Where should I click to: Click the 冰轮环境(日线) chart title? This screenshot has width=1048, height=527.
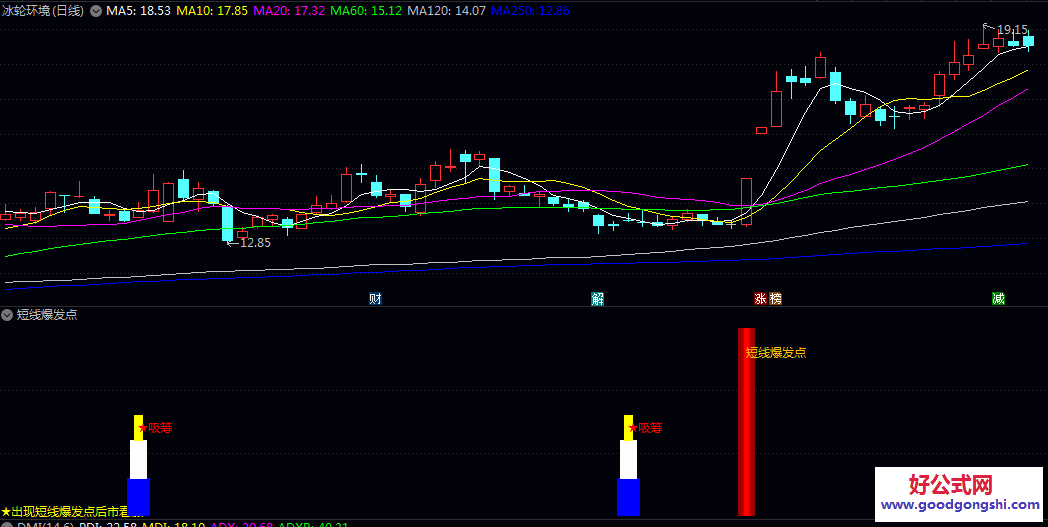tap(43, 11)
